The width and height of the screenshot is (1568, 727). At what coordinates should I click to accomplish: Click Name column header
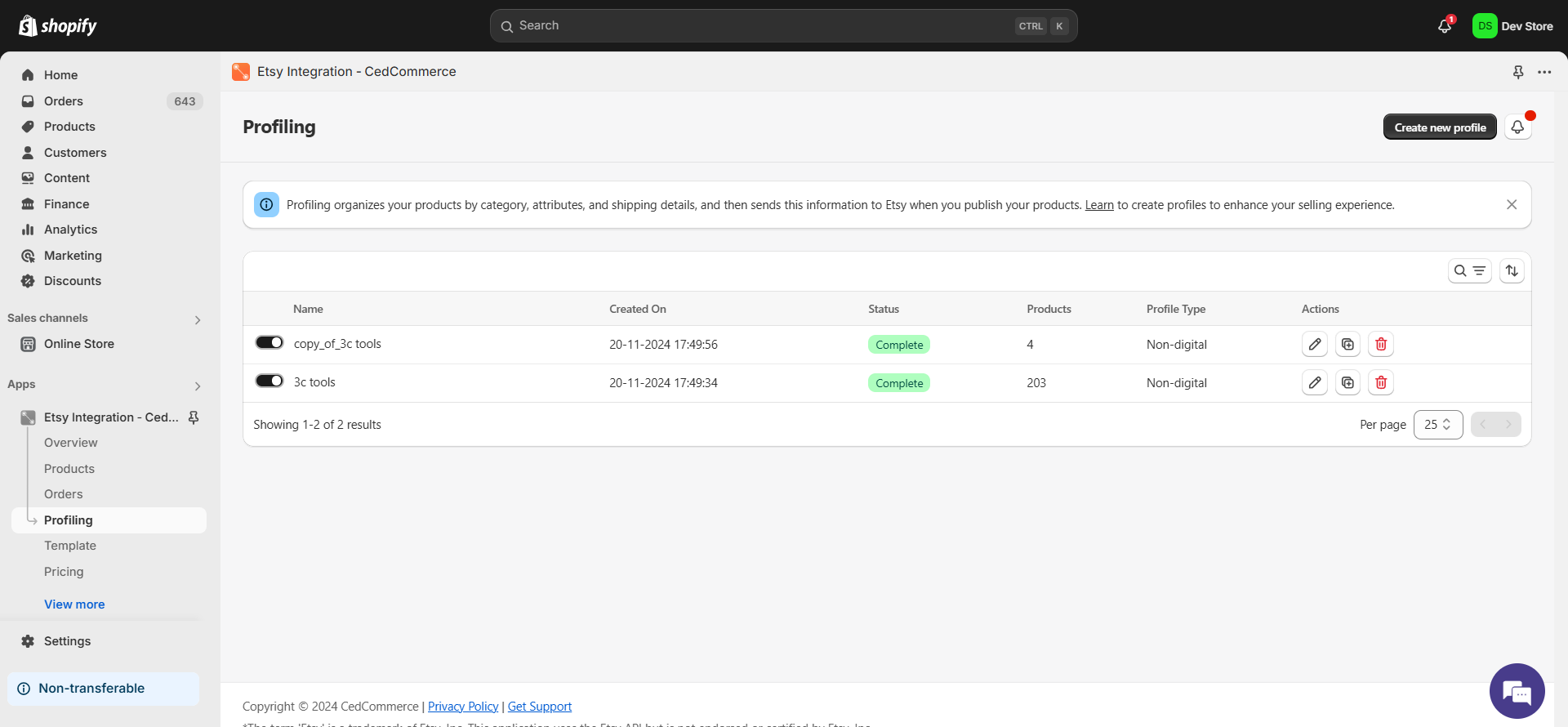click(308, 309)
